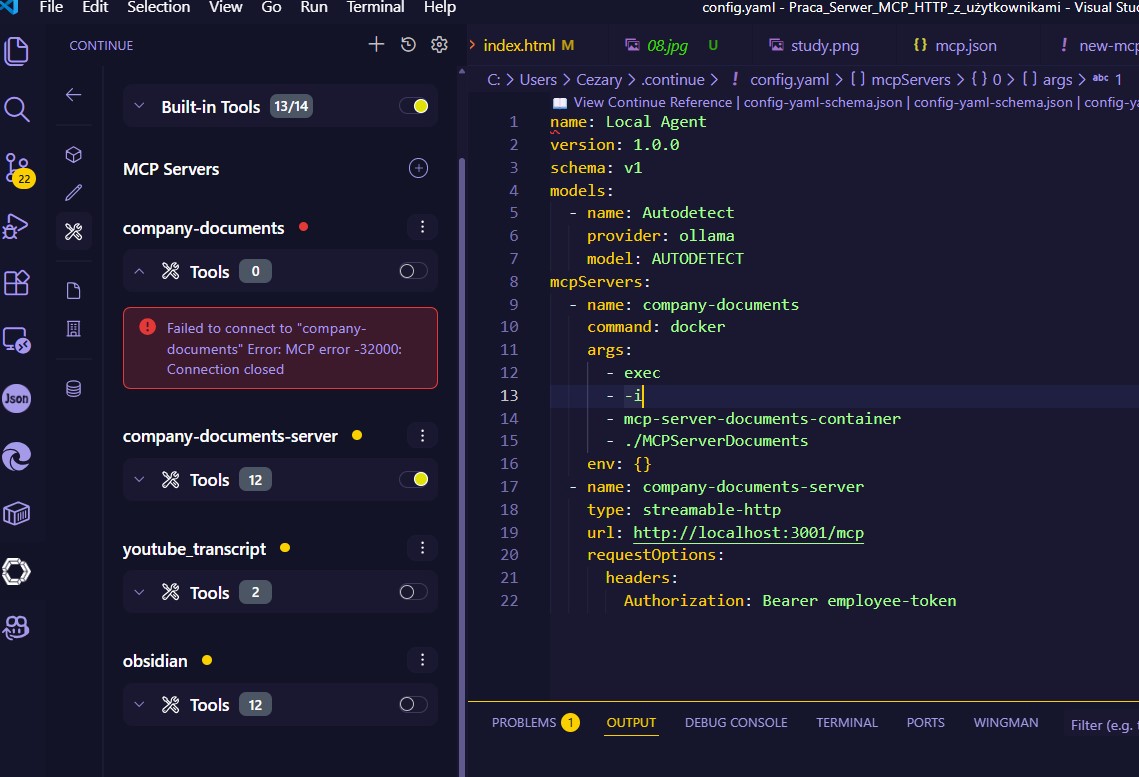The image size is (1139, 777).
Task: Select the Tools icon in Continue sidebar
Action: pyautogui.click(x=73, y=232)
